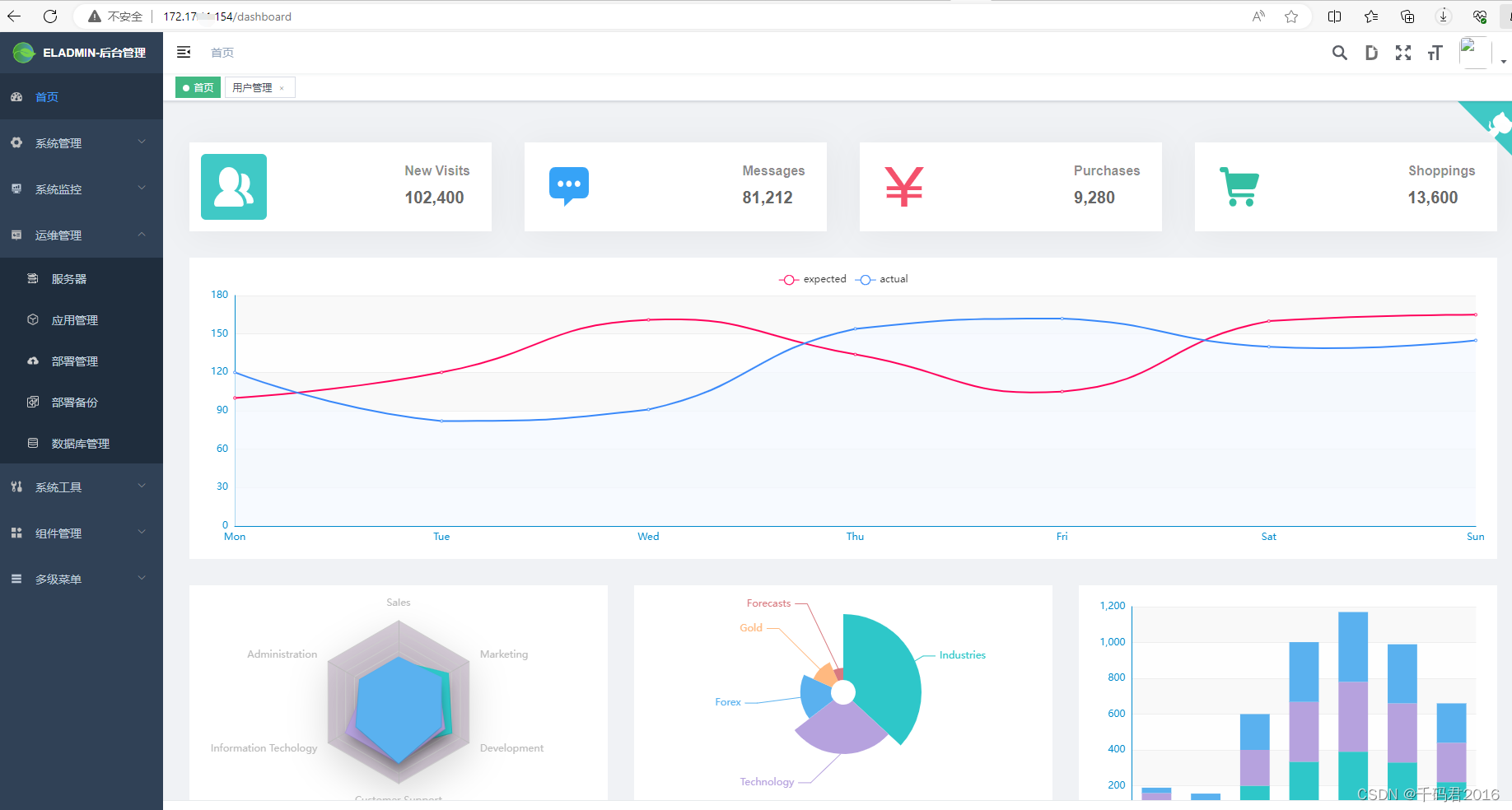This screenshot has height=810, width=1512.
Task: Refresh the browser page
Action: coord(50,16)
